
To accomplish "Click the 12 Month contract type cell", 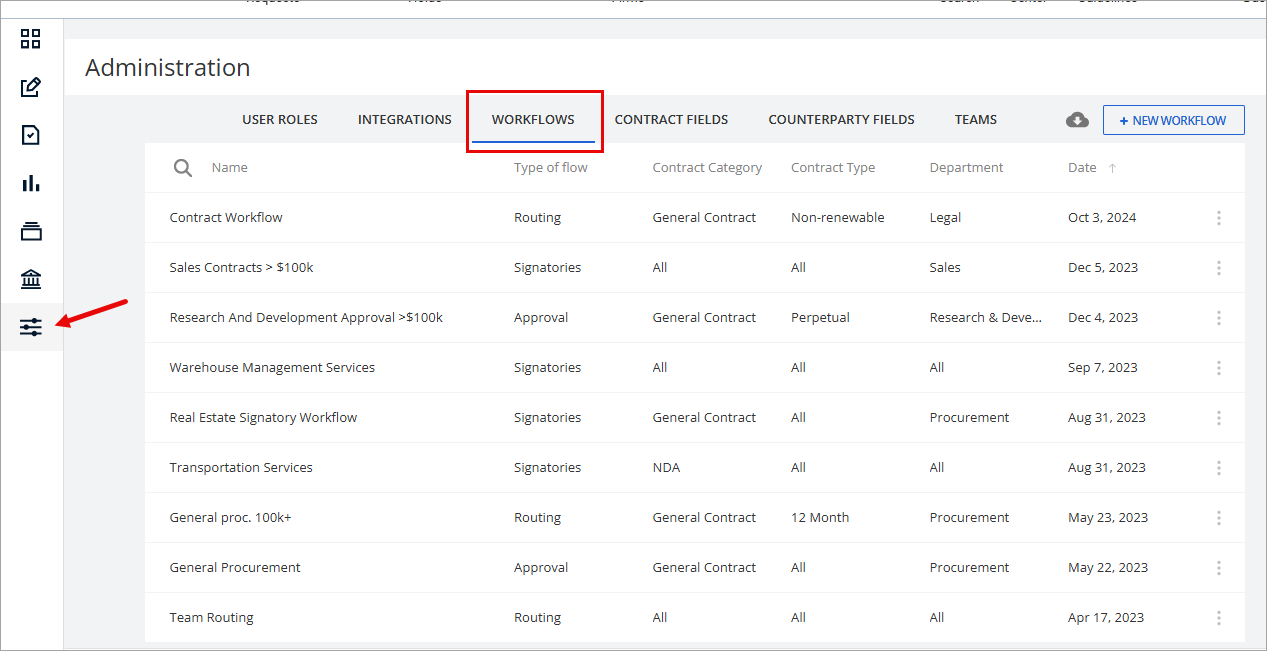I will pos(820,518).
